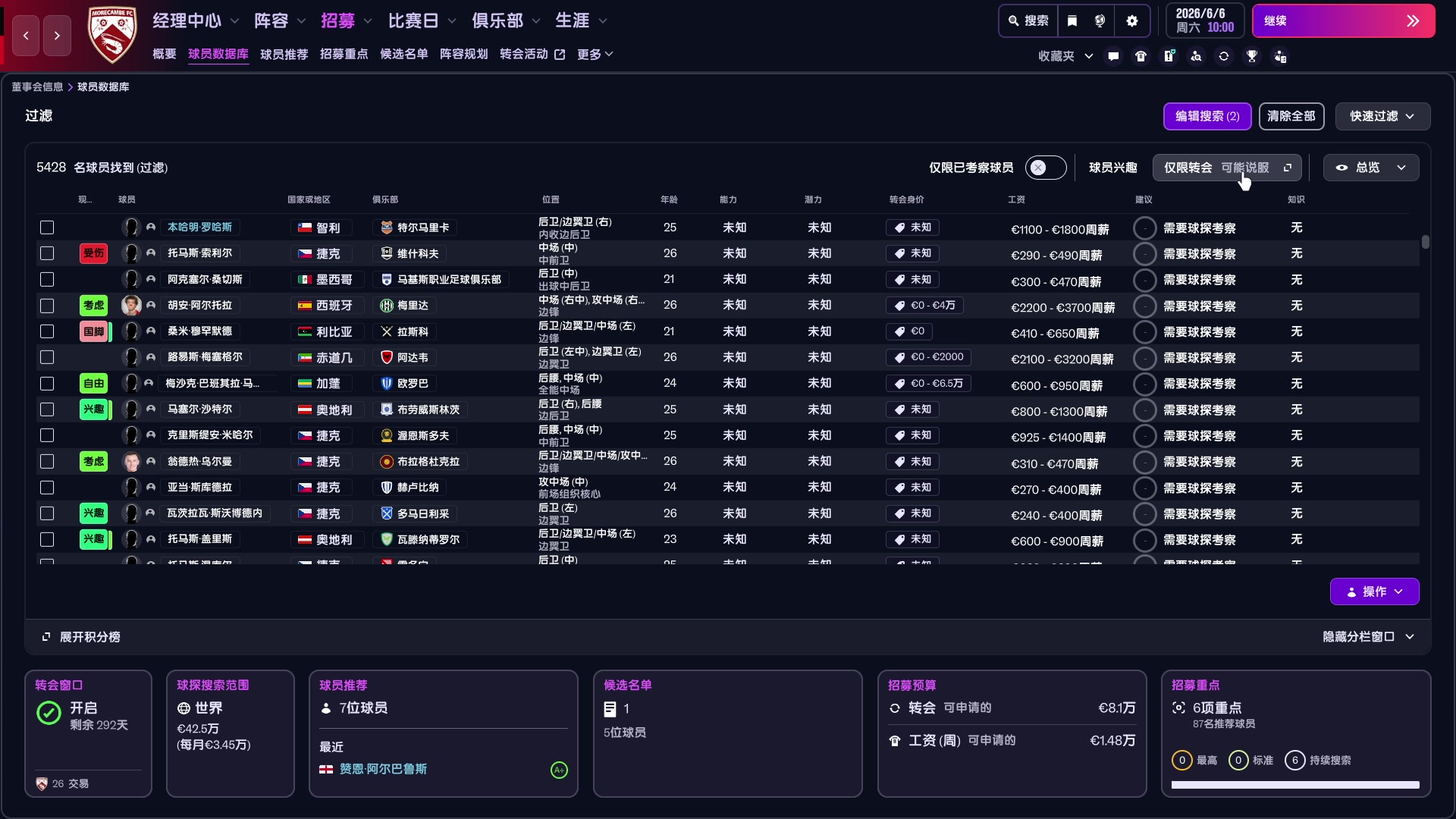Open the scout search player icon
The image size is (1456, 819).
click(x=1197, y=55)
